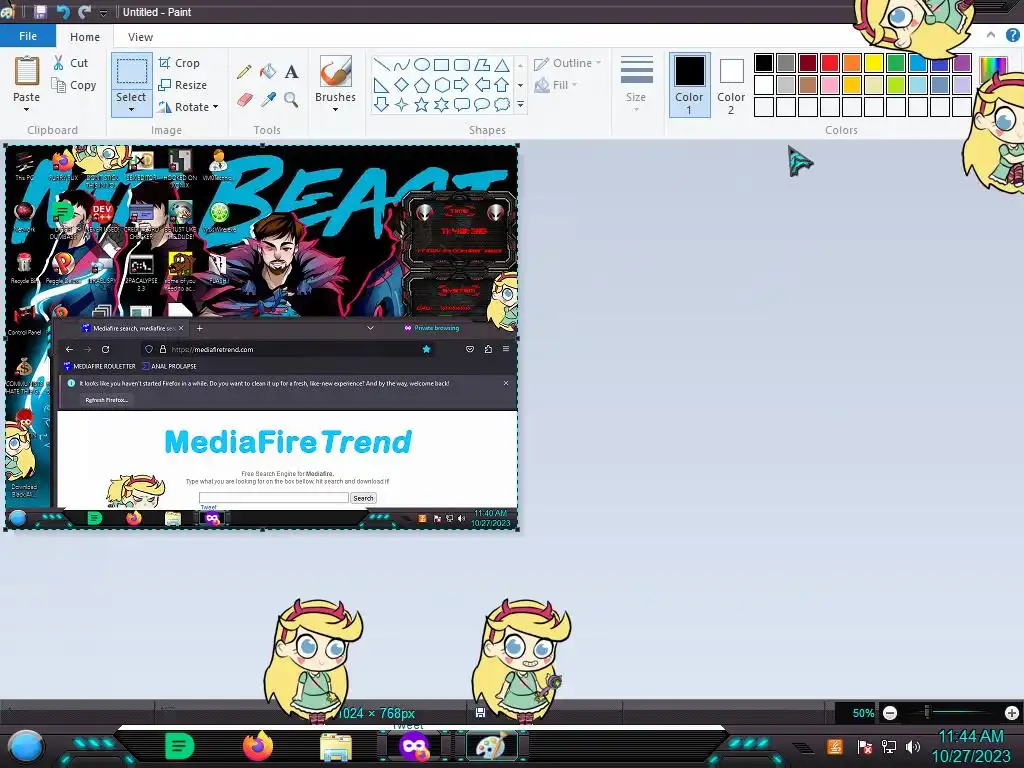Choose the Oval shape
Screen dimensions: 1024x768
(422, 65)
